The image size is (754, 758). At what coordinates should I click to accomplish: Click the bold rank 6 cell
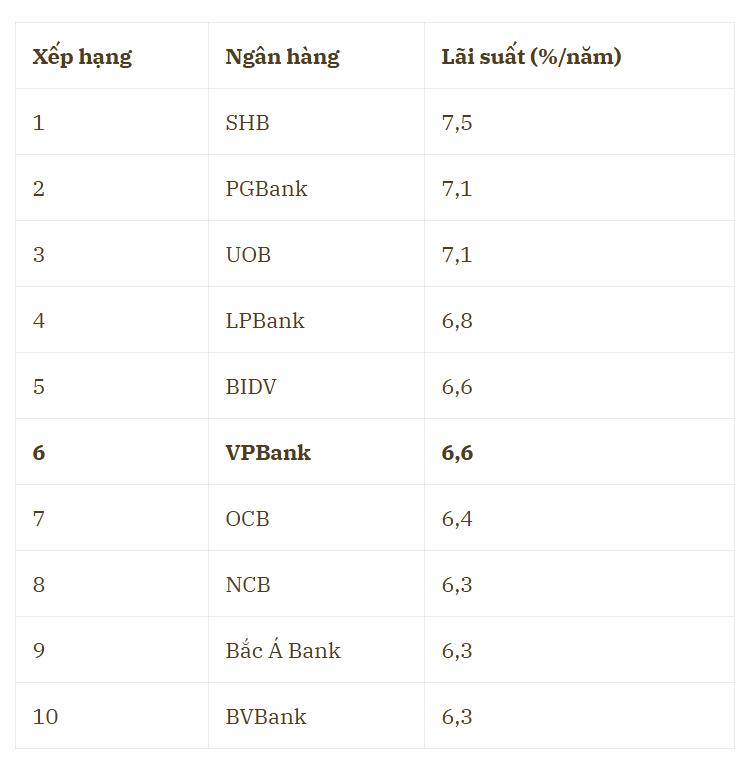(x=39, y=453)
